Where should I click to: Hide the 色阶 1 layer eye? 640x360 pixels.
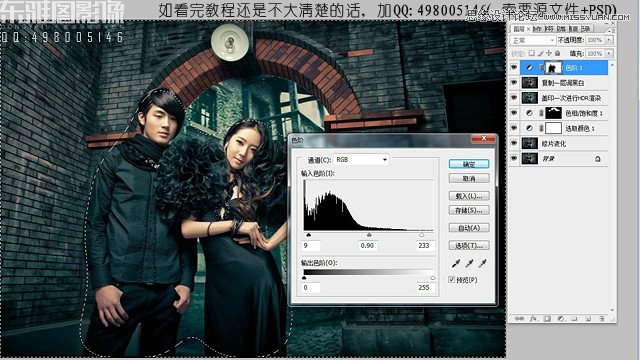514,67
